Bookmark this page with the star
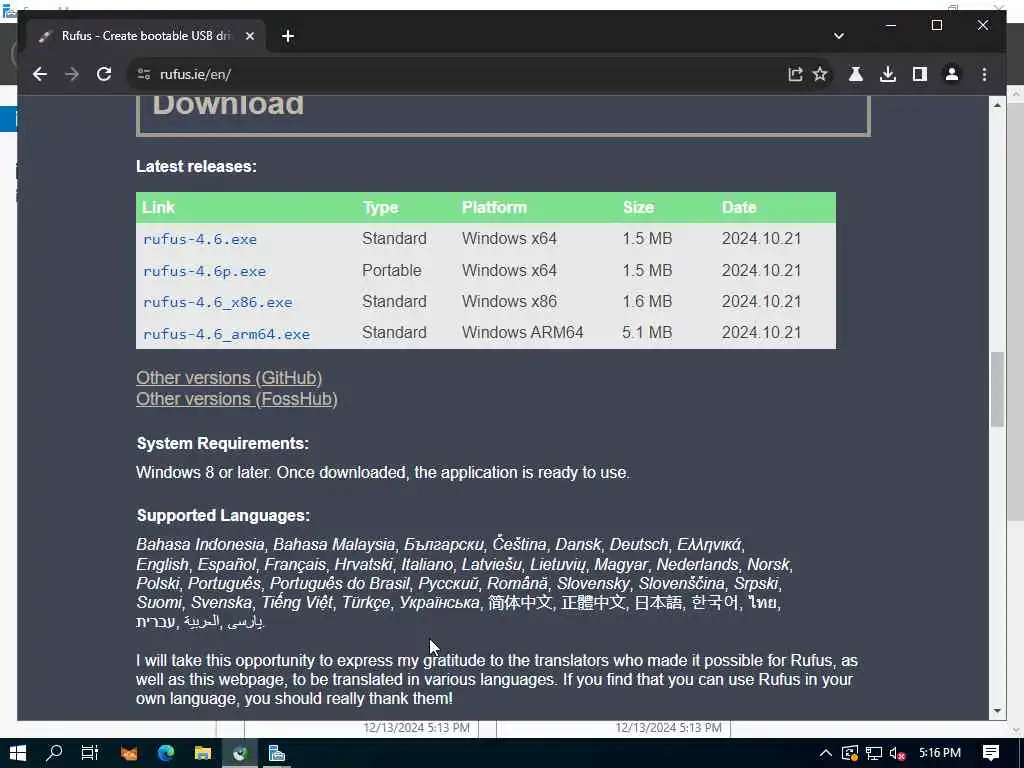The width and height of the screenshot is (1024, 768). pyautogui.click(x=820, y=74)
